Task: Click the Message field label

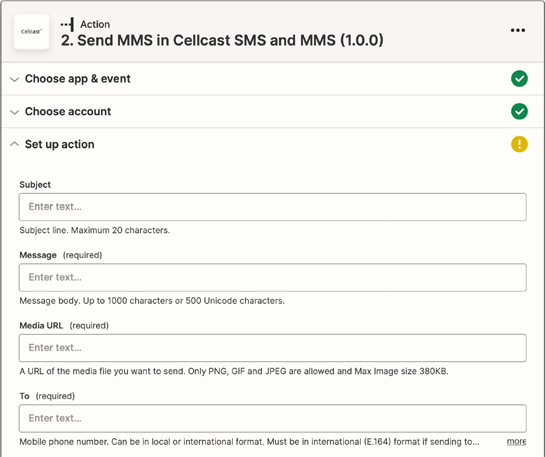Action: click(x=38, y=255)
